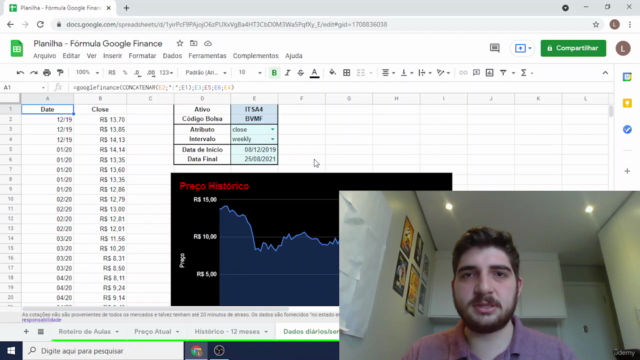
Task: Activate the paint format tool
Action: click(x=60, y=73)
